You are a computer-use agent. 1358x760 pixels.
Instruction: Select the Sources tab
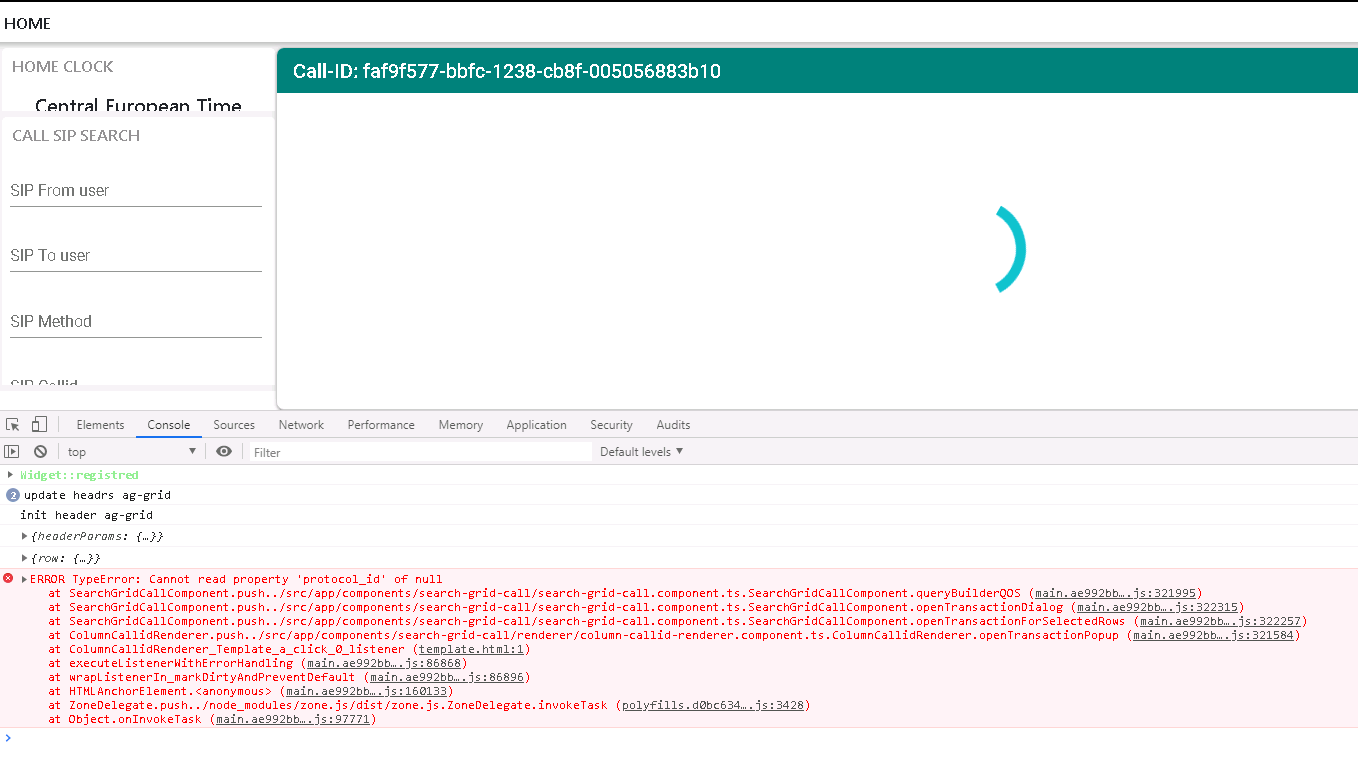[234, 424]
